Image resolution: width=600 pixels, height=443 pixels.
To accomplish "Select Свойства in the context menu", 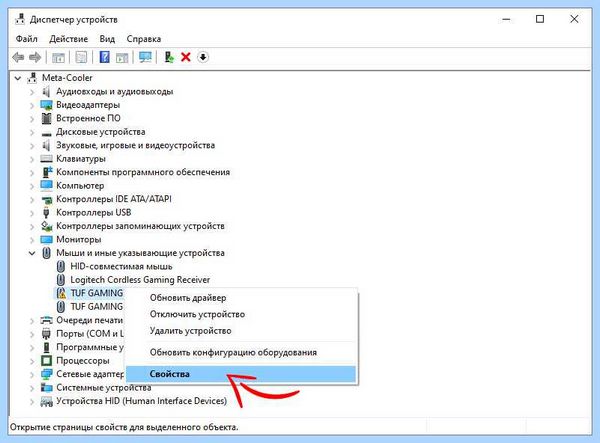I will (241, 374).
